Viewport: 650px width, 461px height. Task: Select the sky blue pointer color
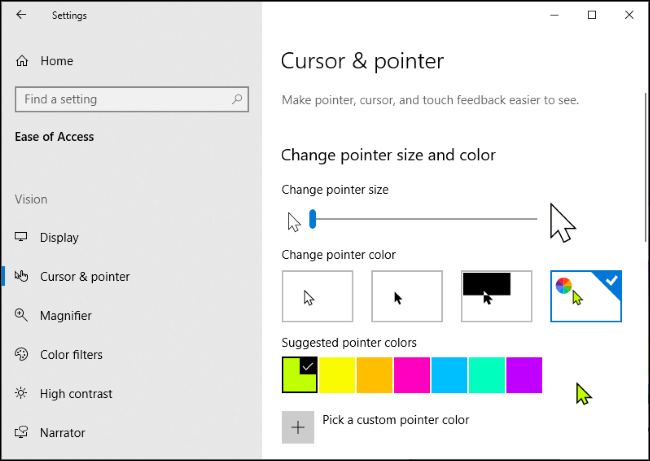(449, 375)
